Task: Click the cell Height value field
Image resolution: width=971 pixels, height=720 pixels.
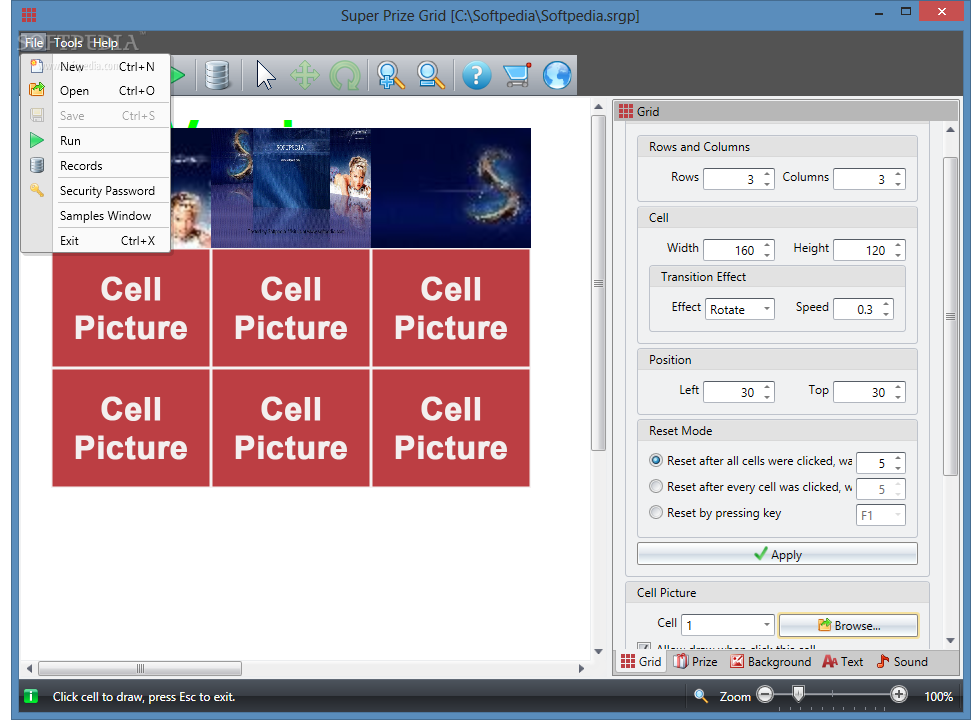Action: click(x=869, y=250)
